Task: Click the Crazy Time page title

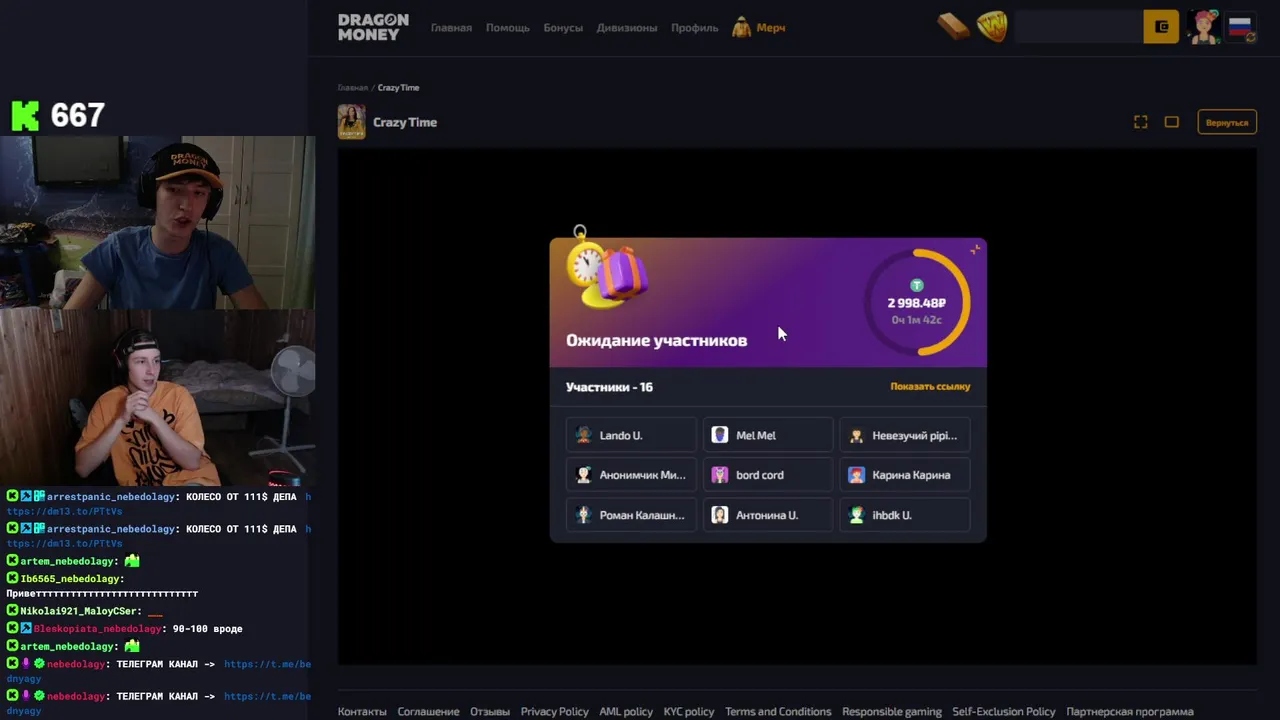Action: coord(405,122)
